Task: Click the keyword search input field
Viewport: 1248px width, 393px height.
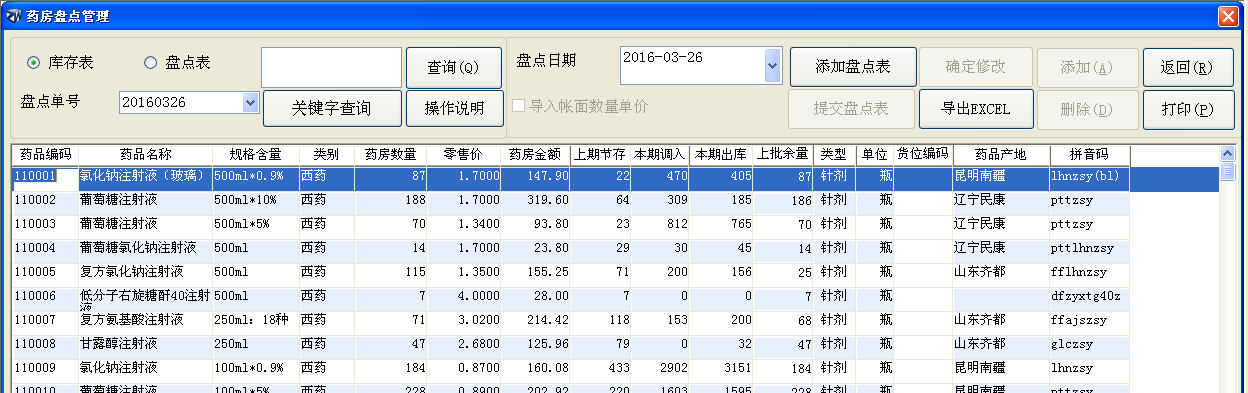Action: [x=331, y=67]
